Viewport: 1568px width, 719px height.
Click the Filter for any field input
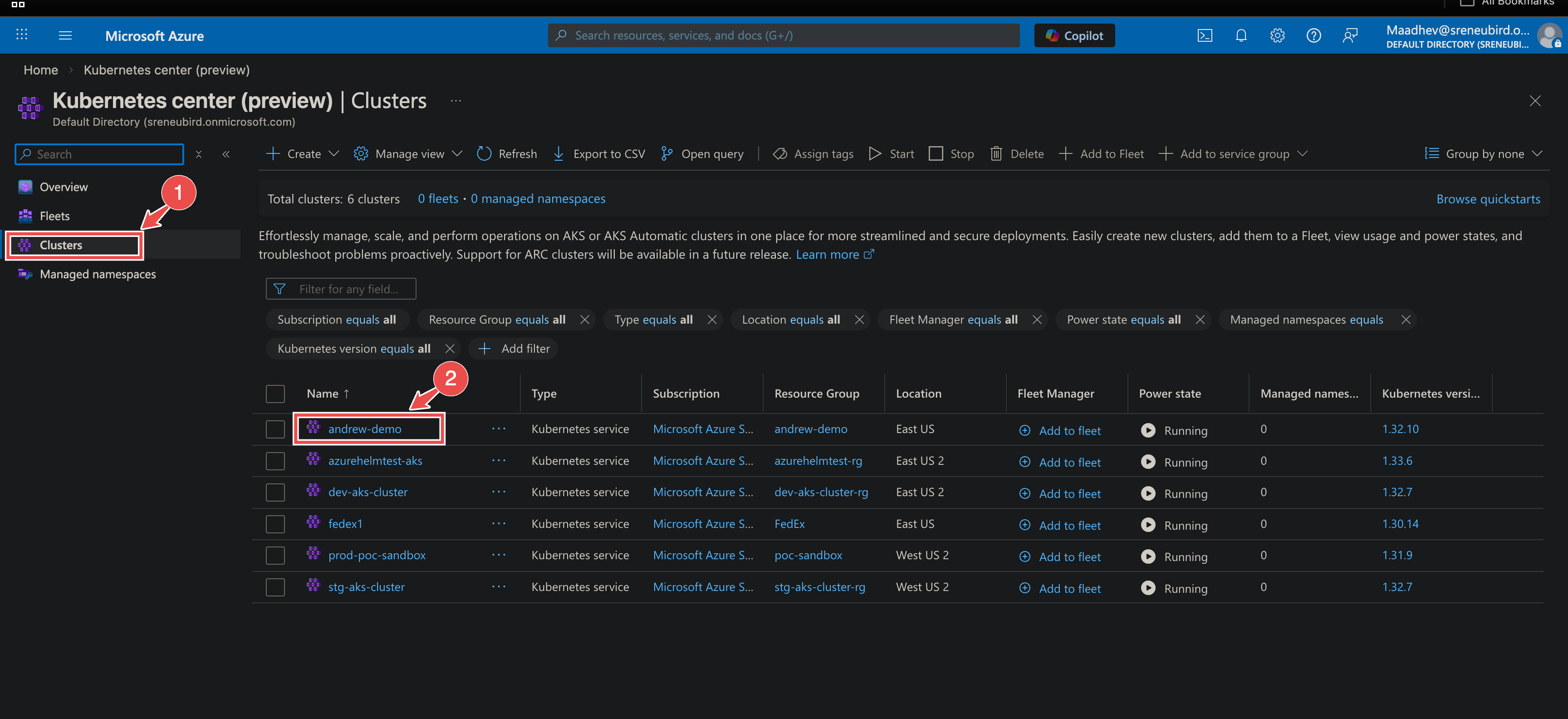pos(348,289)
